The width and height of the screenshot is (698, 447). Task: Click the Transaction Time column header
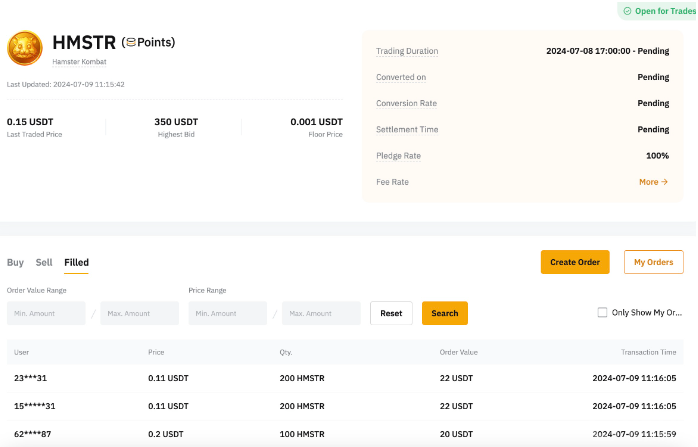point(649,352)
